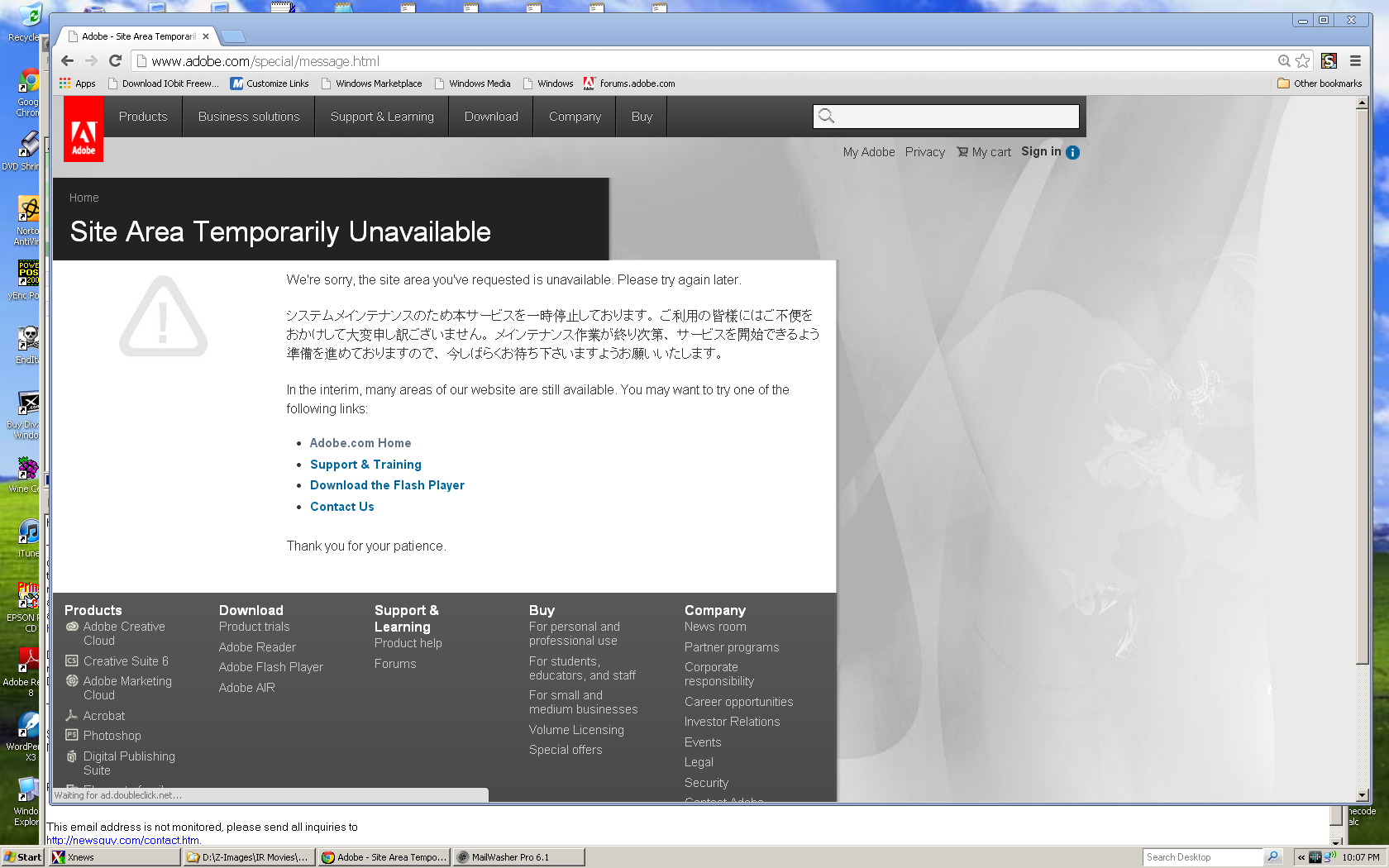Open the Photoshop footer link
This screenshot has height=868, width=1389.
(112, 736)
